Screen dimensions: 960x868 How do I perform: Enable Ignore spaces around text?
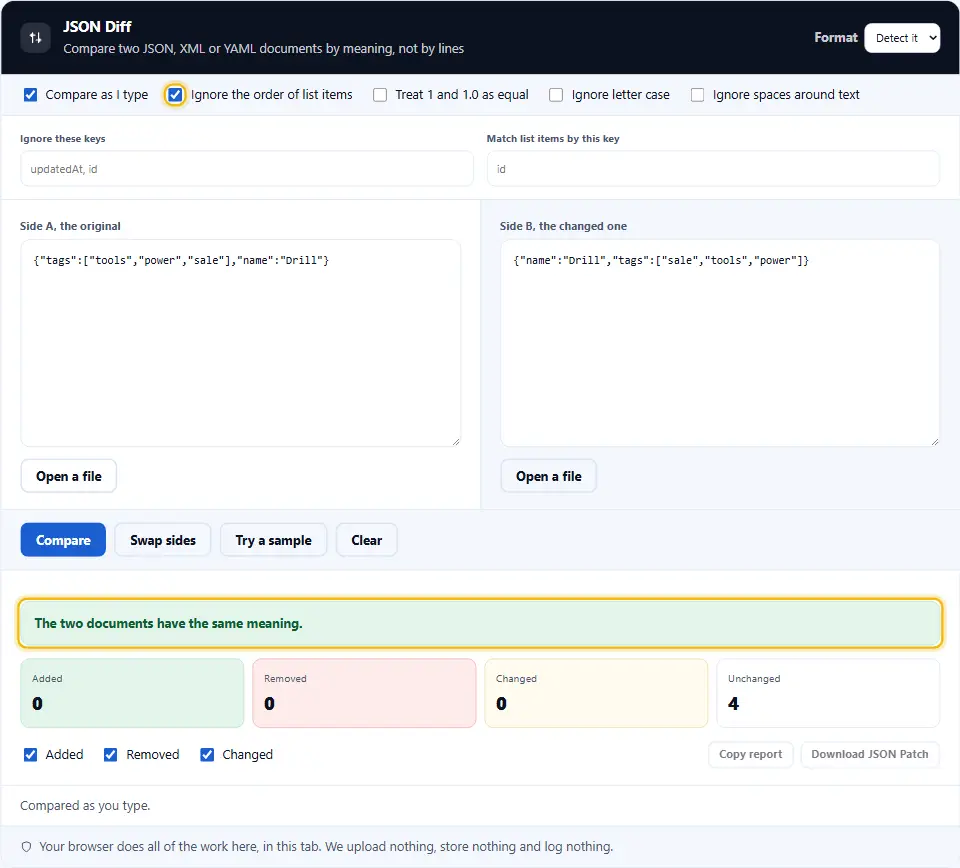[697, 95]
